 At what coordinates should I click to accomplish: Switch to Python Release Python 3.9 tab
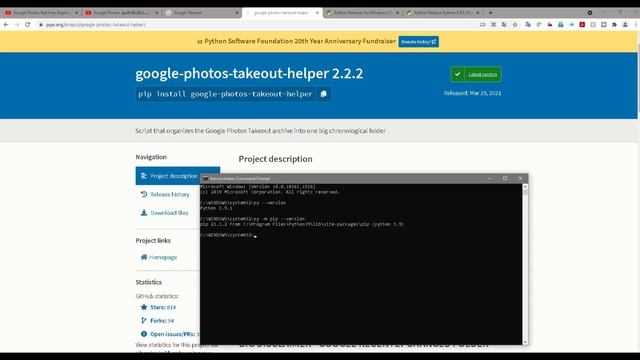click(x=443, y=13)
